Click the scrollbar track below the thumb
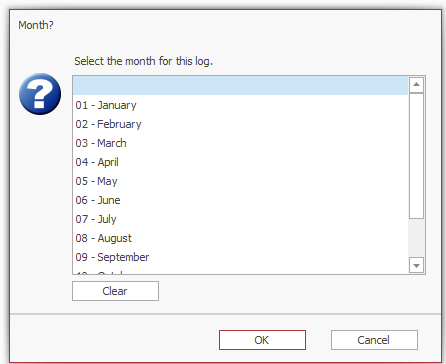Image resolution: width=446 pixels, height=364 pixels. (x=416, y=238)
